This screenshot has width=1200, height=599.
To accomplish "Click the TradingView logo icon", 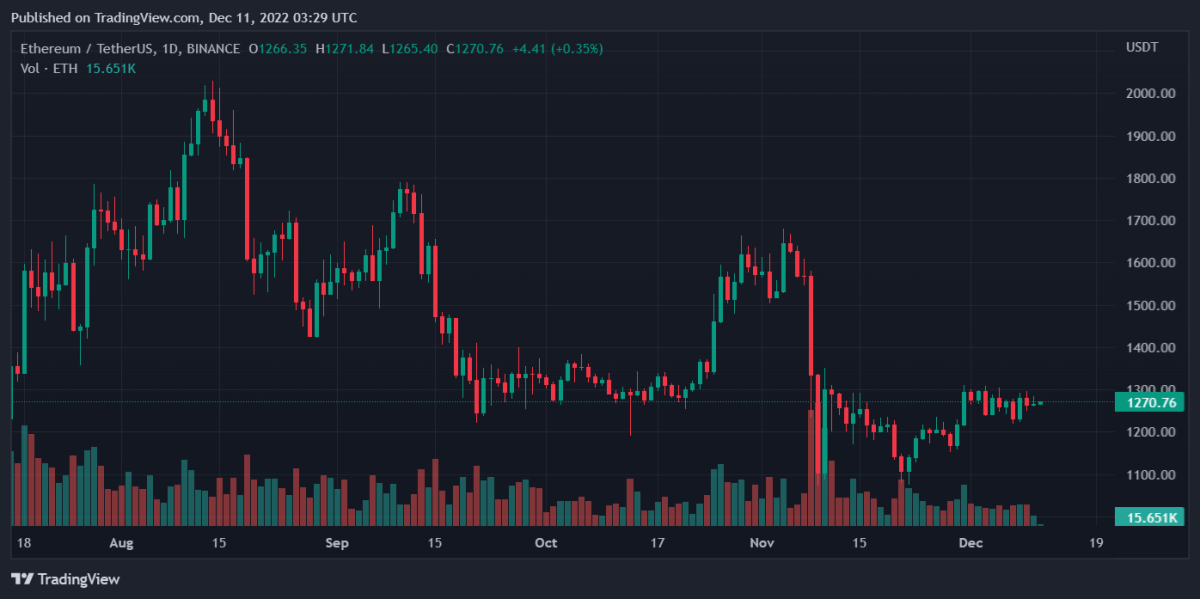I will coord(20,579).
